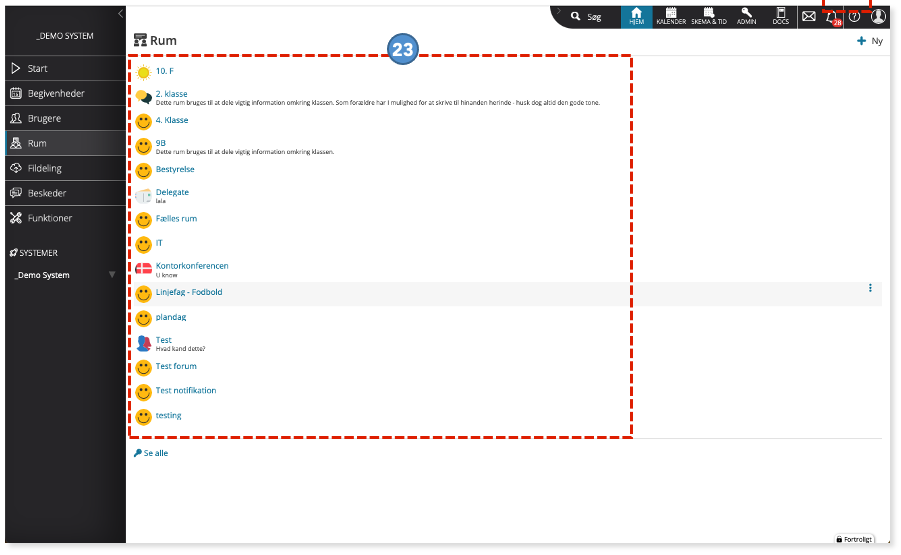Open the three-dot menu for Linjefag - Fodbold
The image size is (901, 555).
[x=870, y=288]
